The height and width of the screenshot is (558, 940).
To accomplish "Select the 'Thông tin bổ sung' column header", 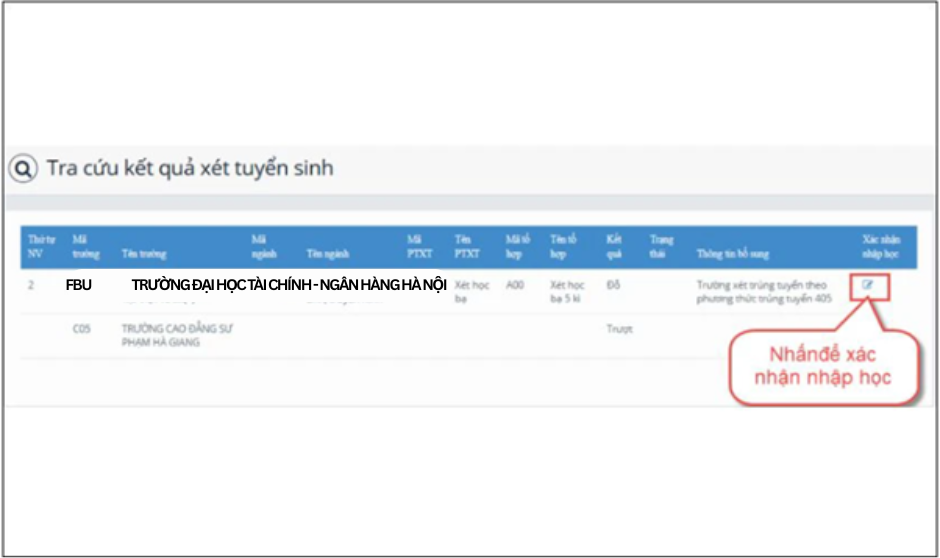I will pos(733,254).
